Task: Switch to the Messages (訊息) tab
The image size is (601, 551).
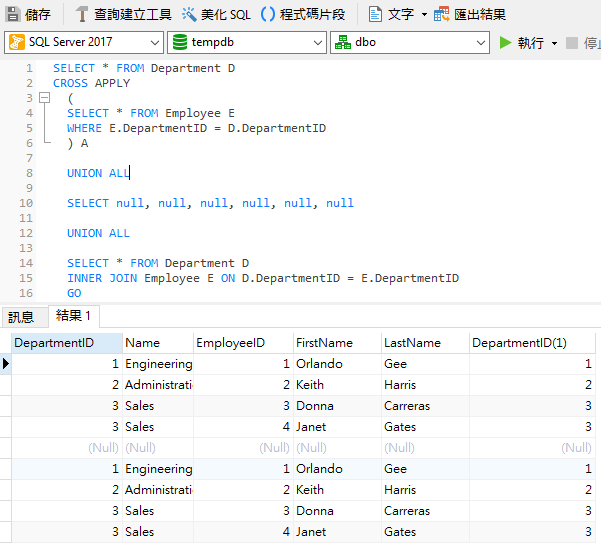Action: (21, 316)
